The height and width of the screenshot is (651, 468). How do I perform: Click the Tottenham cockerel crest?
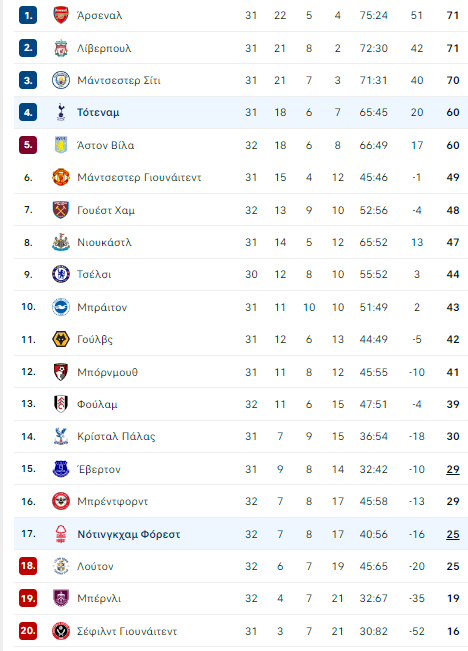coord(61,112)
